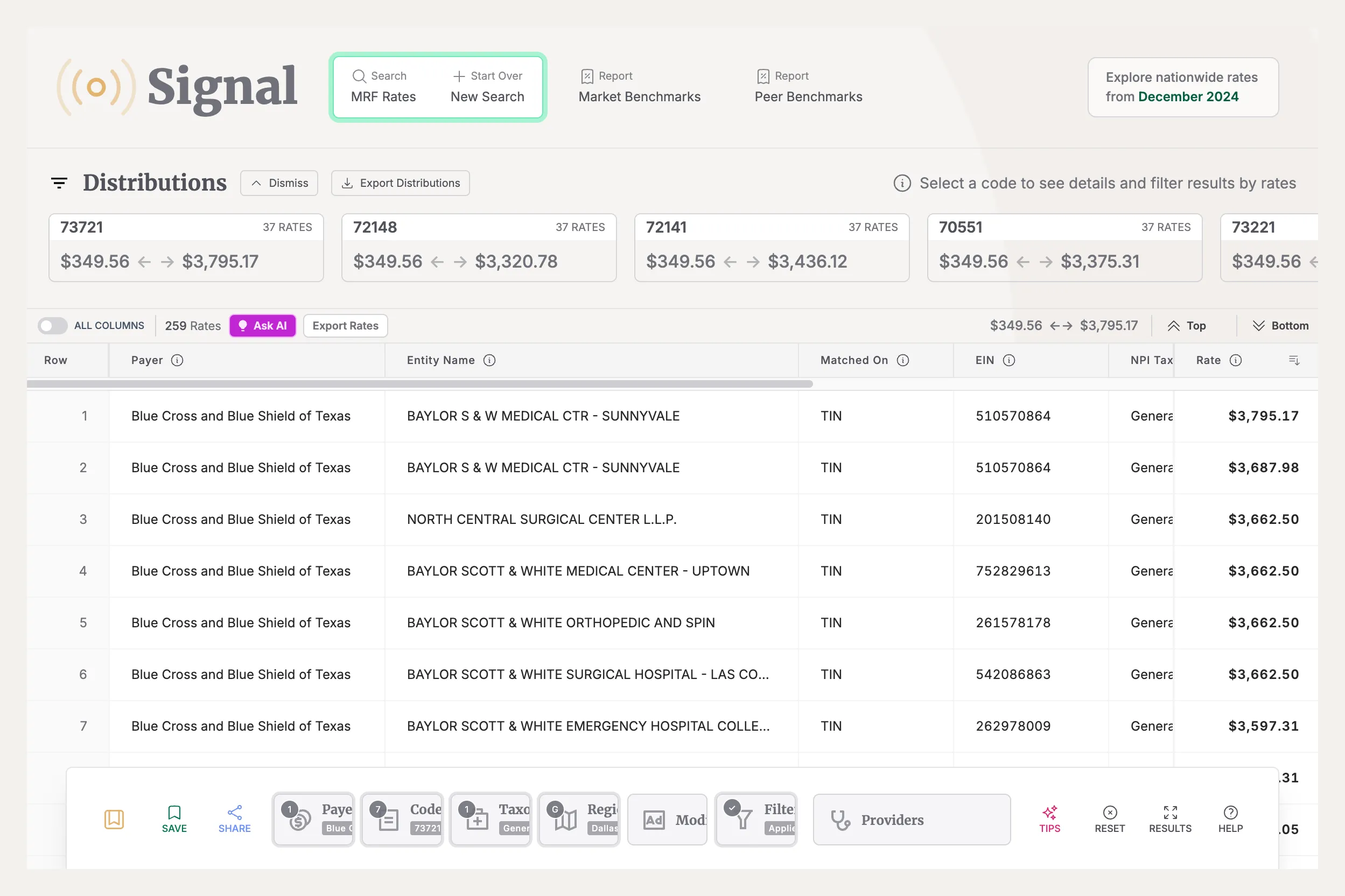This screenshot has height=896, width=1345.
Task: Open the HELP question icon
Action: click(x=1230, y=819)
